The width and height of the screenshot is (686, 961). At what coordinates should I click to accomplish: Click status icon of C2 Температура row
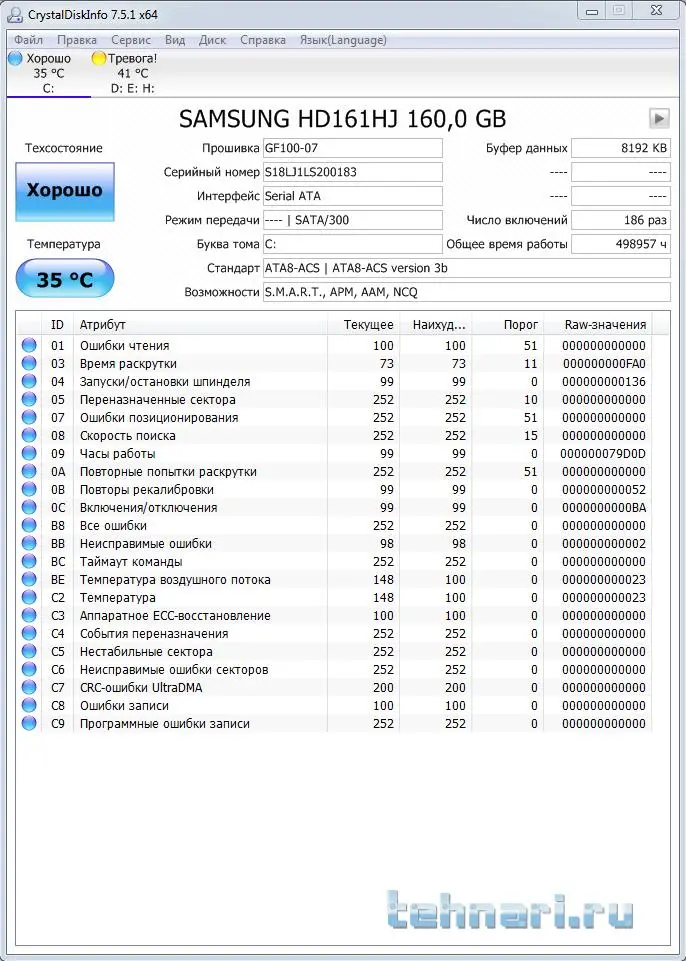(29, 598)
